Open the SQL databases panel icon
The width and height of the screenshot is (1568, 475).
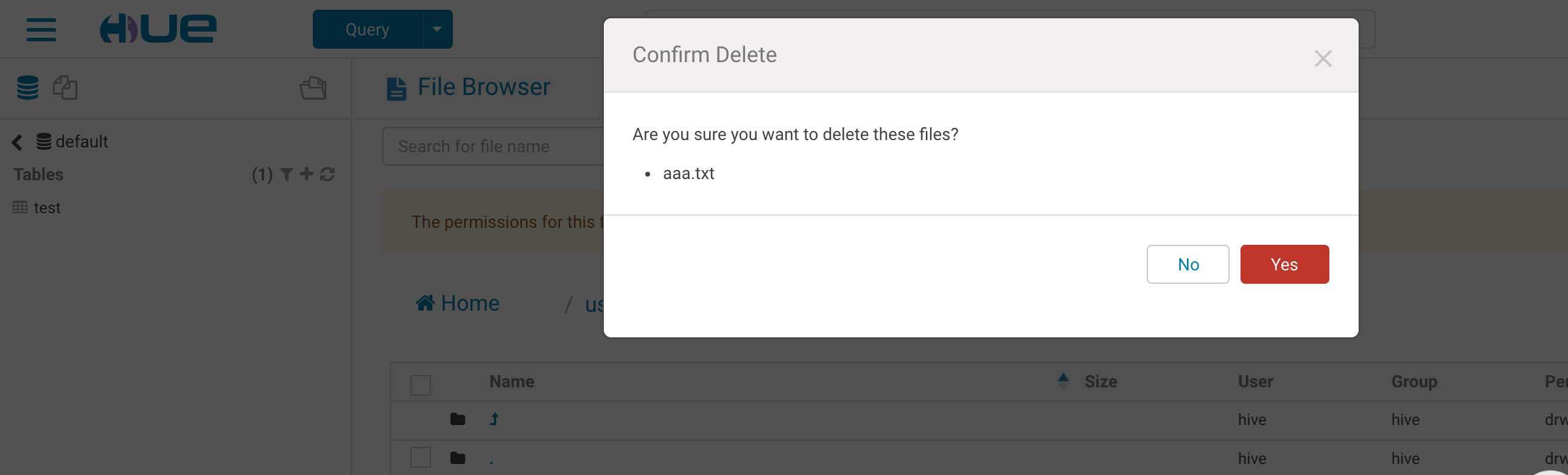tap(27, 88)
